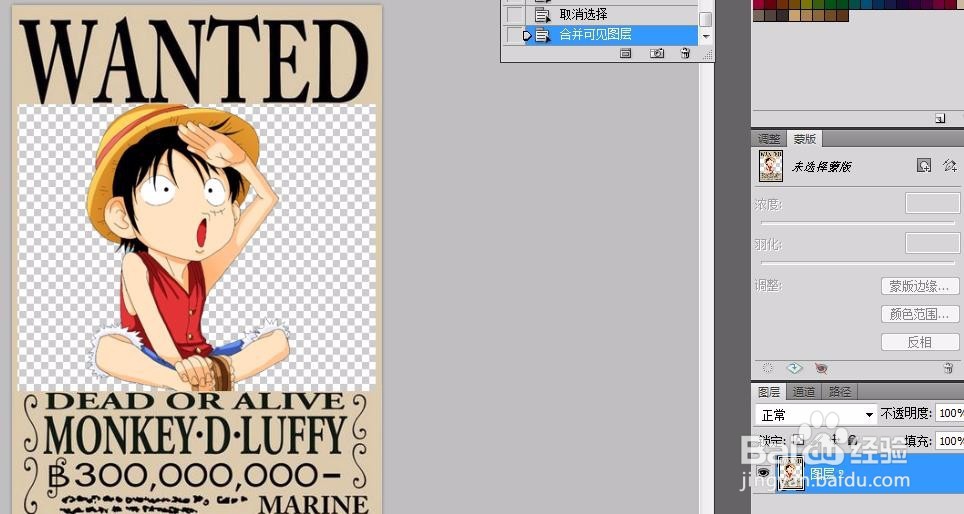Click the mask preview thumbnail in 蒙版 panel
964x514 pixels.
point(771,165)
